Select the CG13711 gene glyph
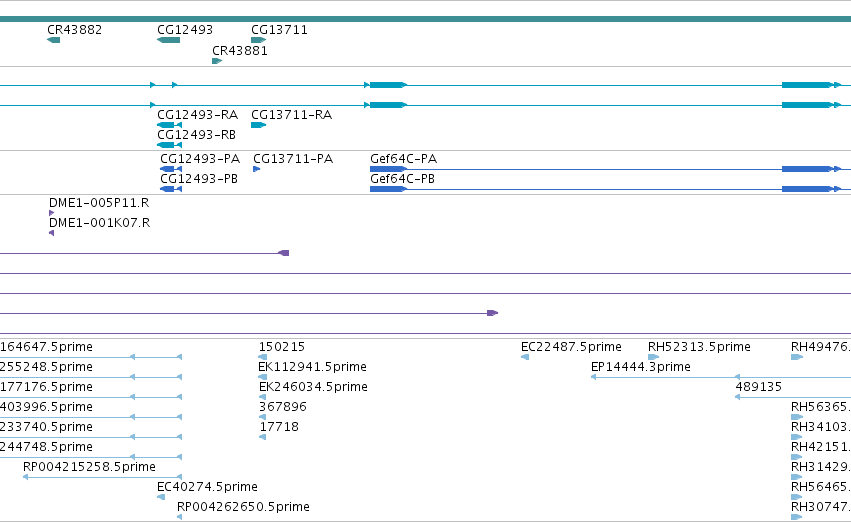 pyautogui.click(x=258, y=40)
